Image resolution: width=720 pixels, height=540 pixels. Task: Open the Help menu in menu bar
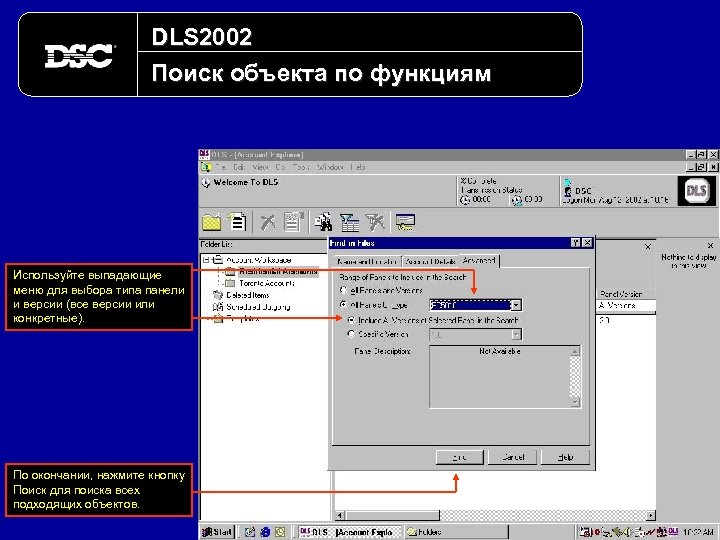pyautogui.click(x=358, y=167)
